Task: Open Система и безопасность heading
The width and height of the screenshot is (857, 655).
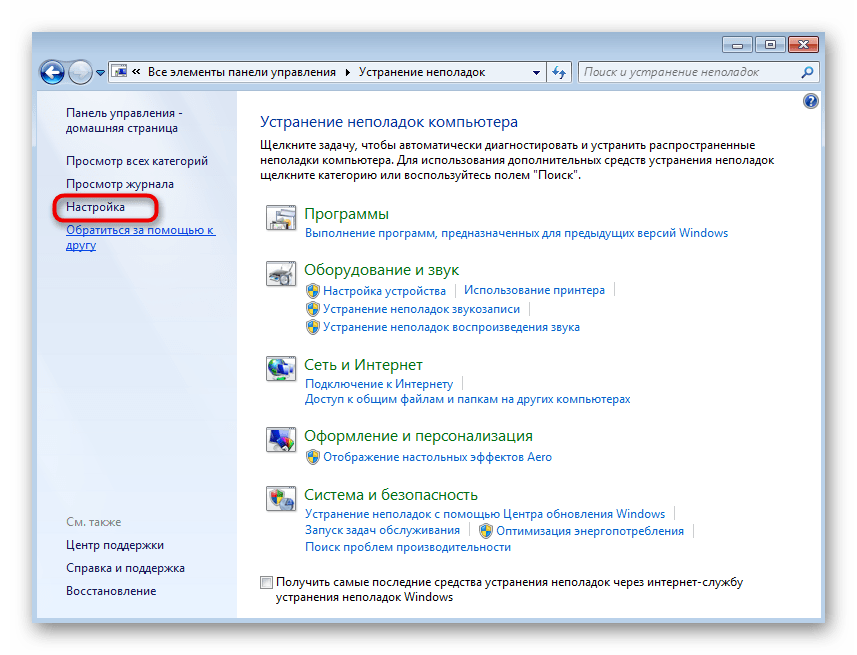Action: click(x=391, y=495)
